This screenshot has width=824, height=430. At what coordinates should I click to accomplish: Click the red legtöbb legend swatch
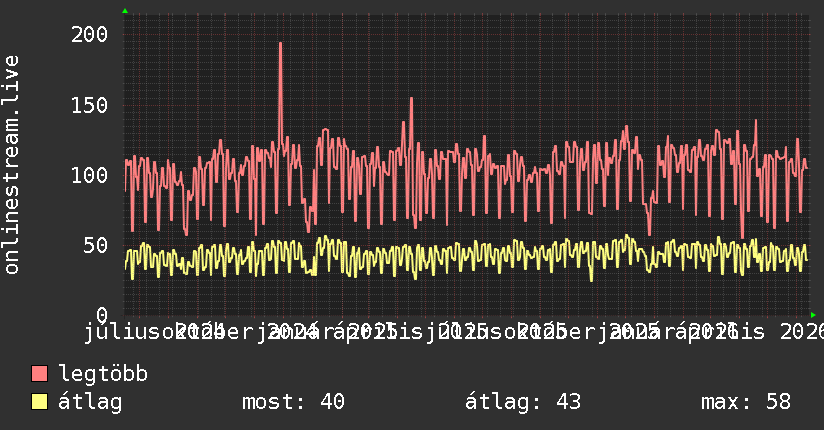[x=39, y=373]
